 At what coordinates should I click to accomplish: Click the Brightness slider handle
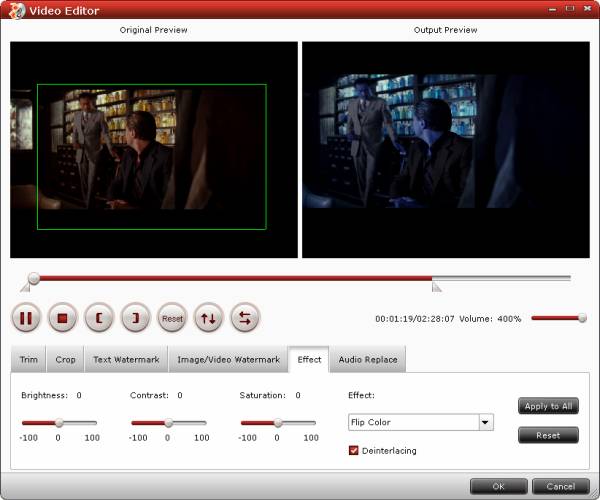[59, 423]
